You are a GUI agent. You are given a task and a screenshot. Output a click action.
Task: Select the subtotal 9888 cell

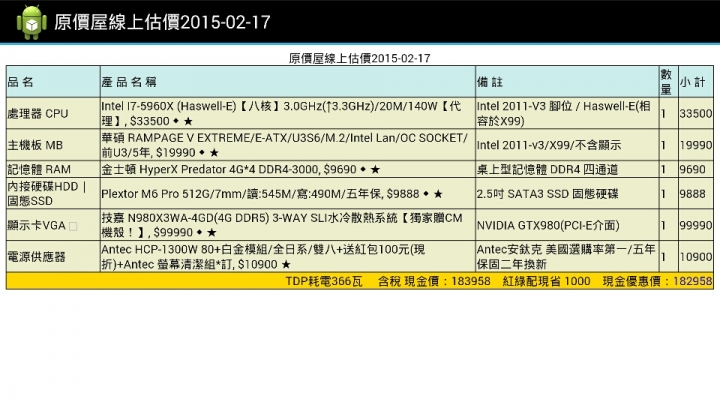coord(696,194)
